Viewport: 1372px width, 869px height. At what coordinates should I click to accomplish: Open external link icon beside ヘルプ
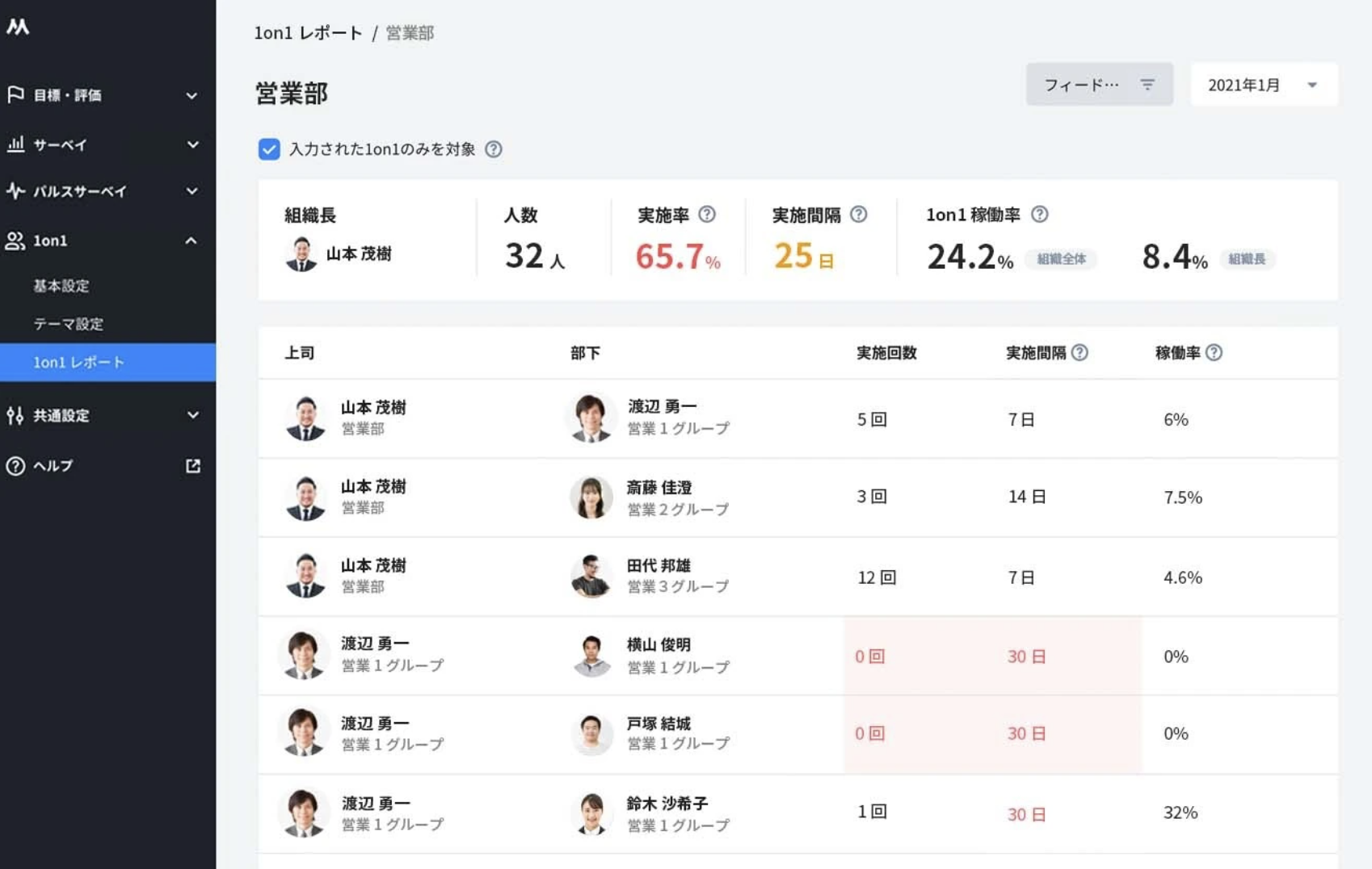192,466
